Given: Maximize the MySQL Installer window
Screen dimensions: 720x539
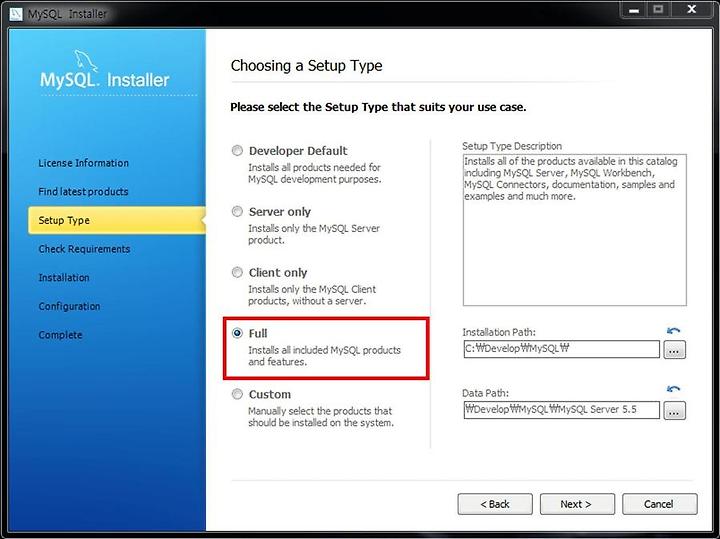Looking at the screenshot, I should (658, 10).
